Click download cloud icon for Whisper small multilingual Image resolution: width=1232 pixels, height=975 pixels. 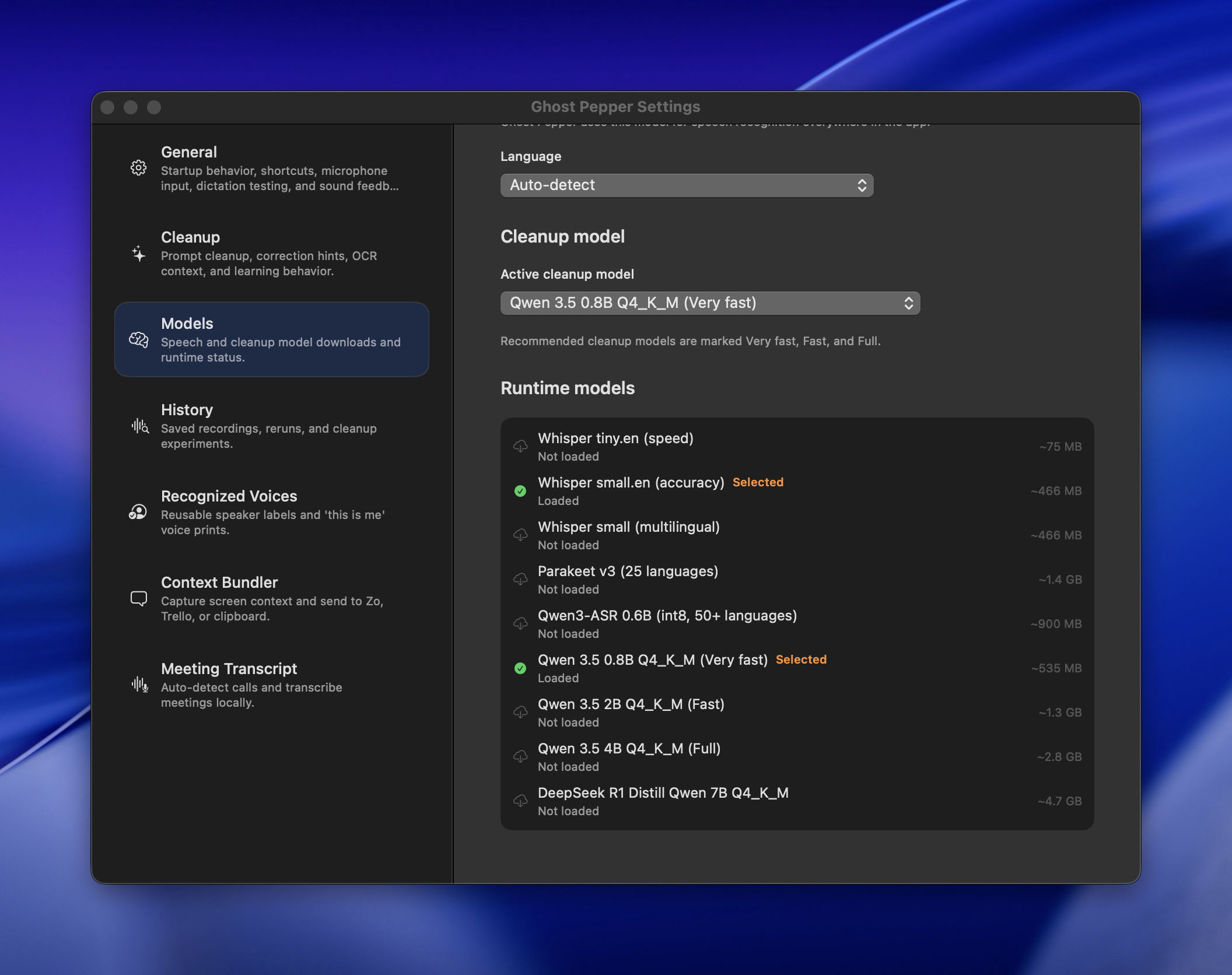pyautogui.click(x=520, y=535)
